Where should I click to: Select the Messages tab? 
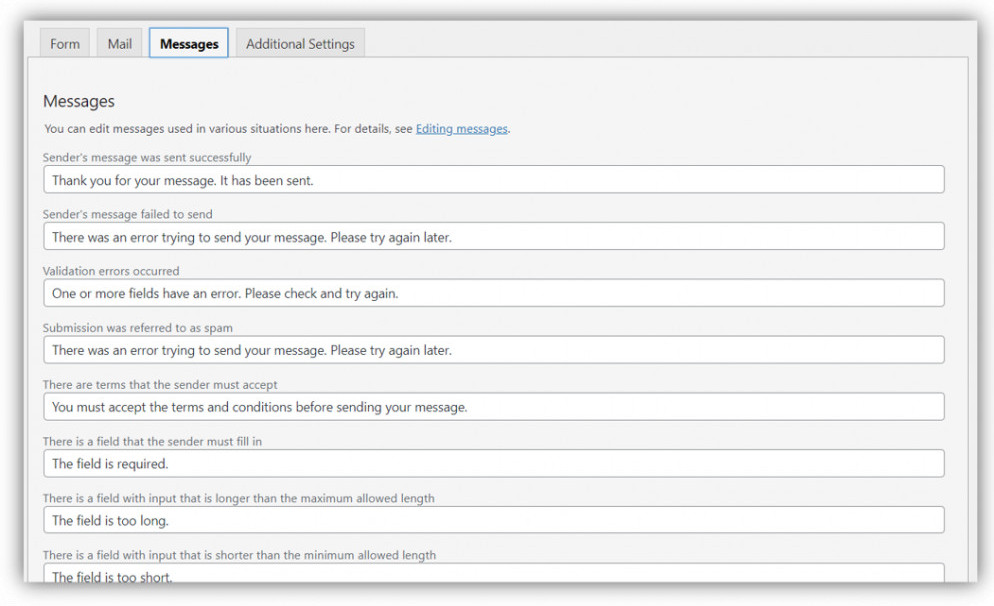[x=189, y=43]
